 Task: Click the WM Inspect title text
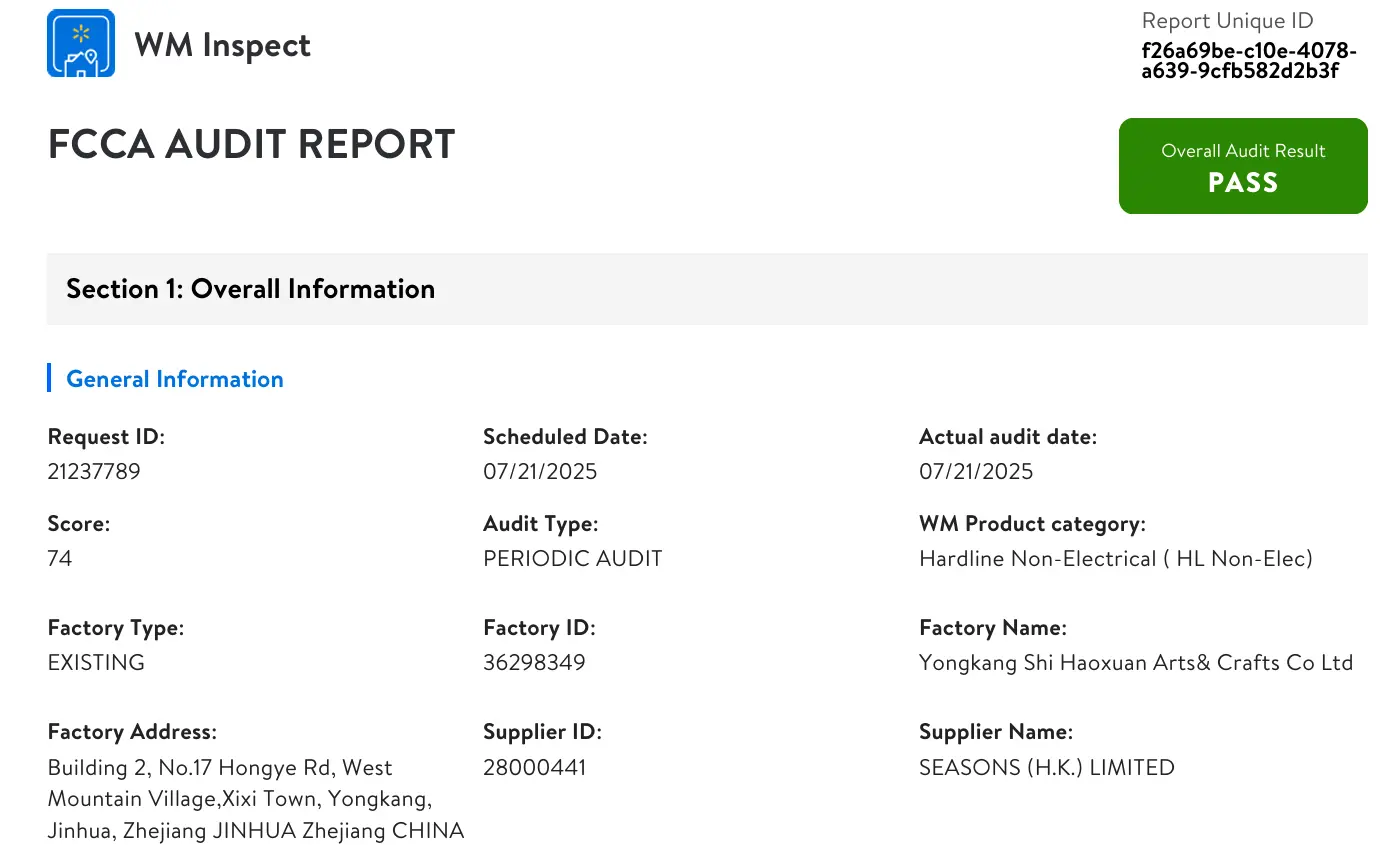point(222,44)
